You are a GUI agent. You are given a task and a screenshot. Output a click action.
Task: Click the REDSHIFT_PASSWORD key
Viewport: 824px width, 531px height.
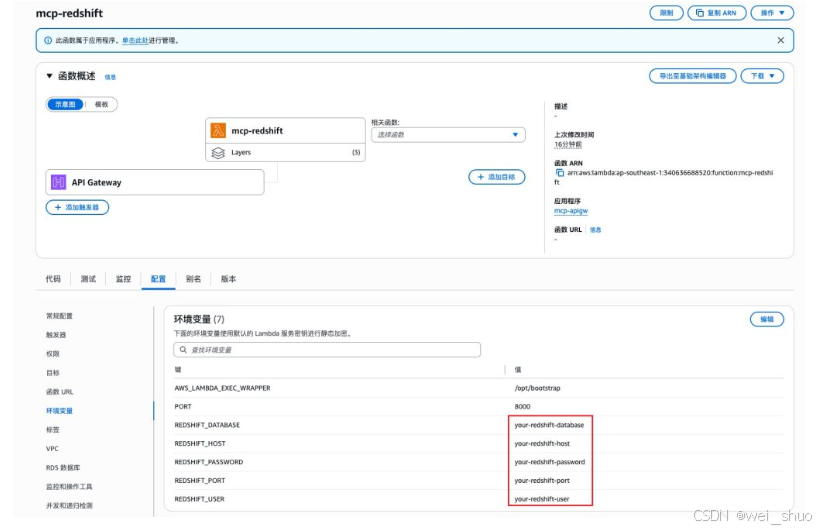[209, 462]
